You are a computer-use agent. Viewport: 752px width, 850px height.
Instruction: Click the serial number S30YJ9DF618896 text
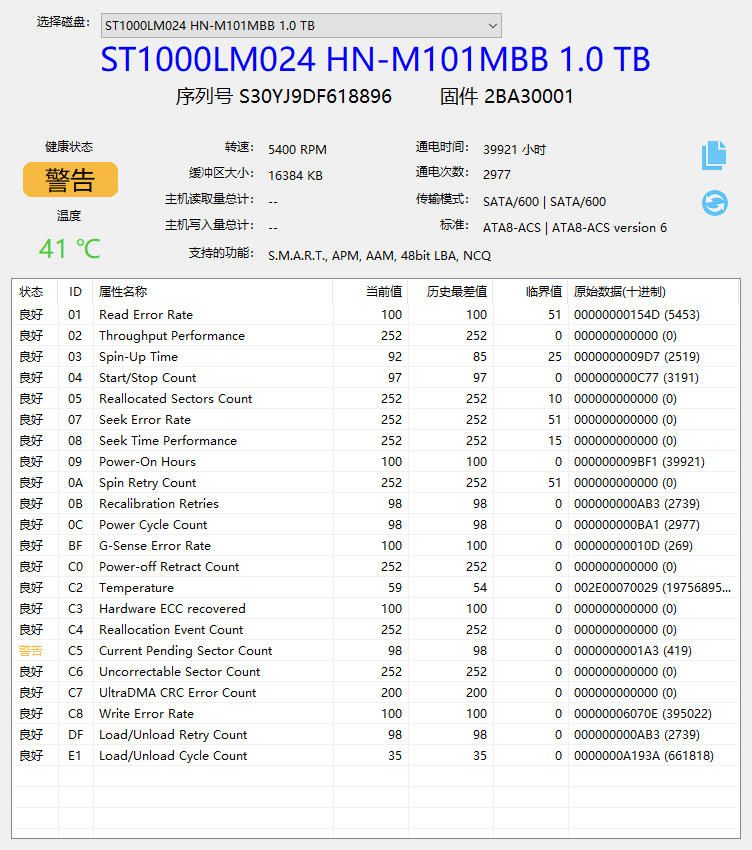pyautogui.click(x=315, y=97)
